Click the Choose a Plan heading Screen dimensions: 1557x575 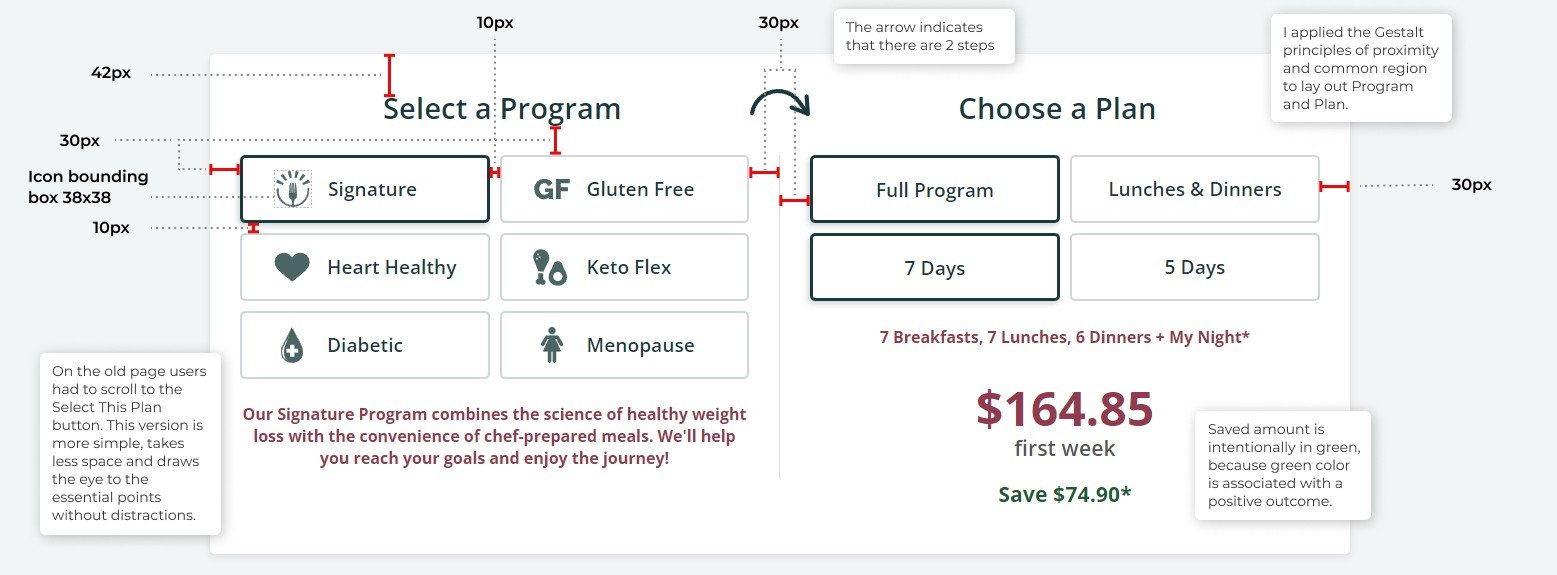(1057, 109)
